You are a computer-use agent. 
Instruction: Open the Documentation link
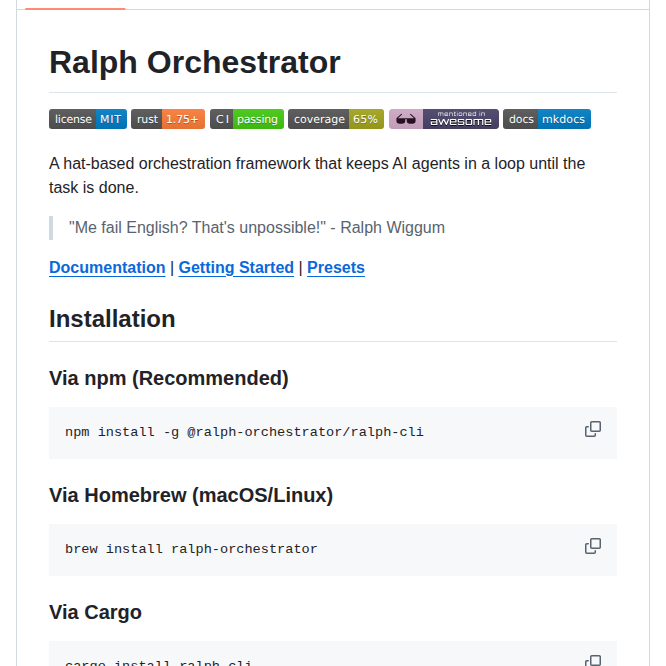click(x=107, y=268)
